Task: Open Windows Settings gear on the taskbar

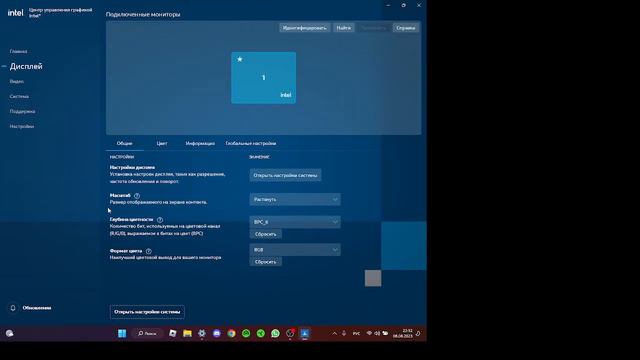Action: (x=202, y=333)
